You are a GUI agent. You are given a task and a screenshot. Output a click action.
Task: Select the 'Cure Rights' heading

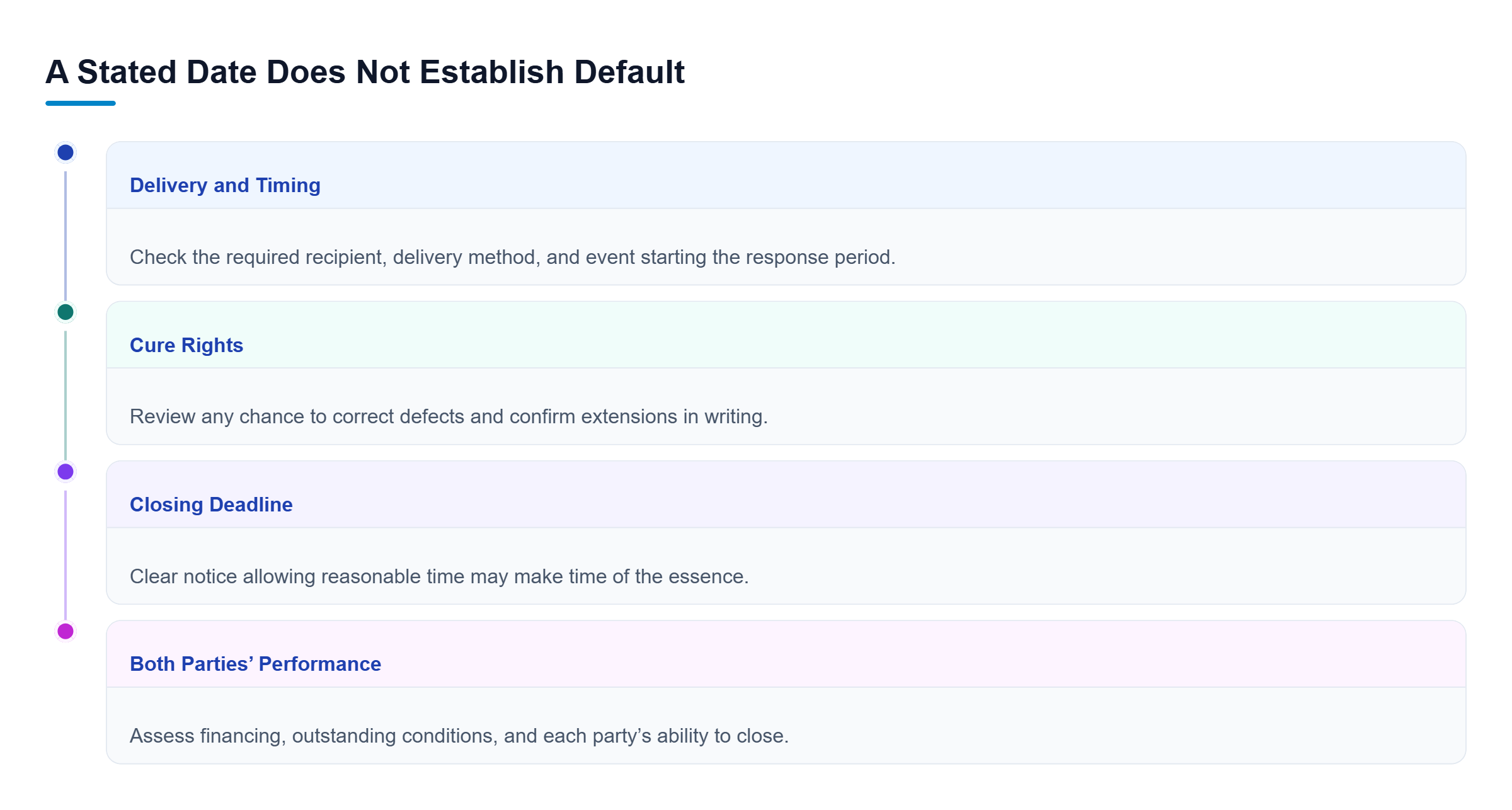186,345
